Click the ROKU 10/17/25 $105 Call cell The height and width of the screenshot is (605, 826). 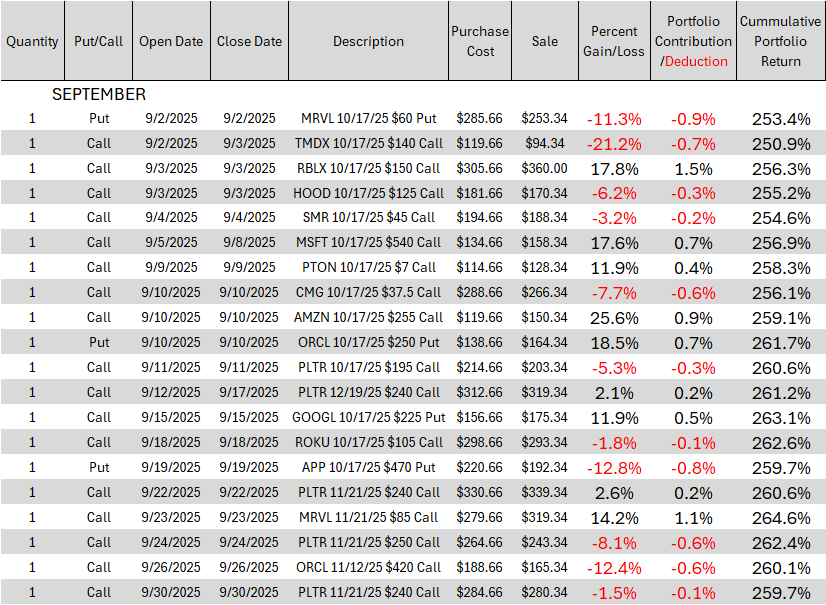[x=369, y=442]
